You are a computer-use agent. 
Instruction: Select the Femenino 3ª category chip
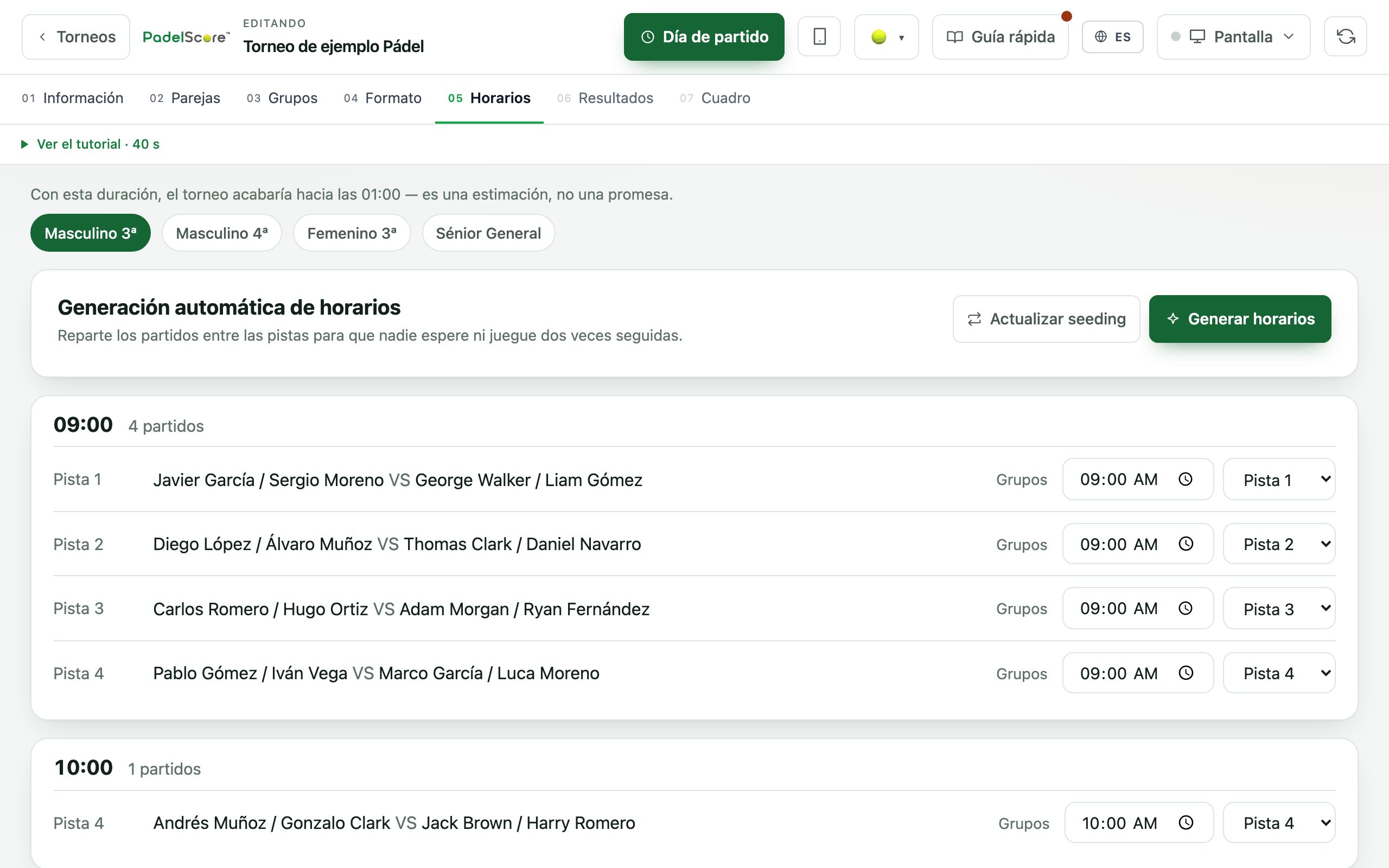(x=352, y=233)
